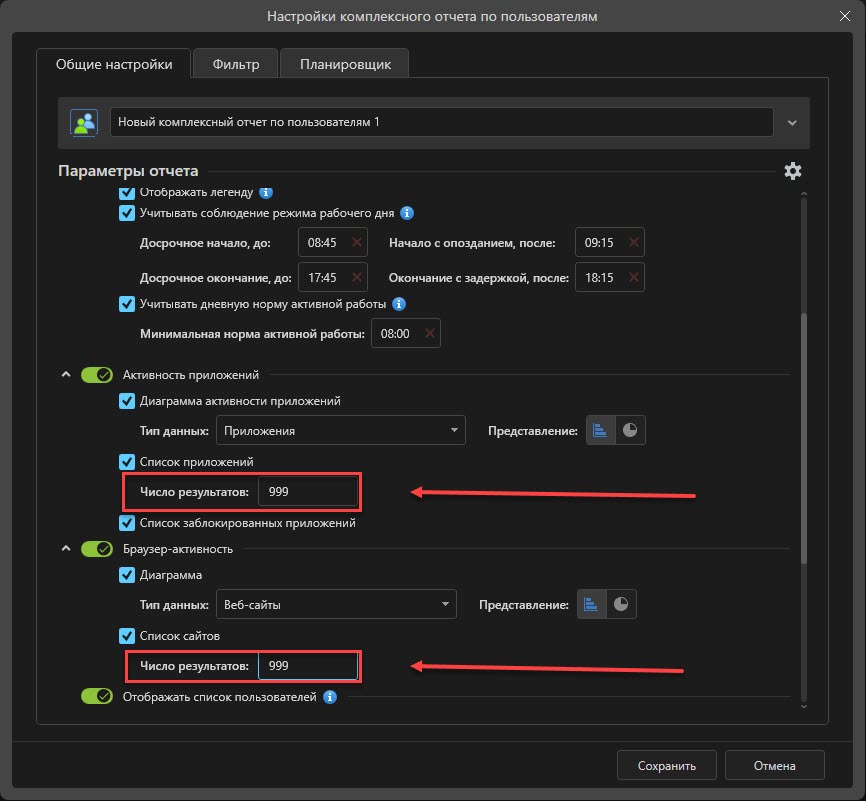Uncheck 'Диаграмма активности приложений'
Image resolution: width=866 pixels, height=801 pixels.
coord(127,400)
